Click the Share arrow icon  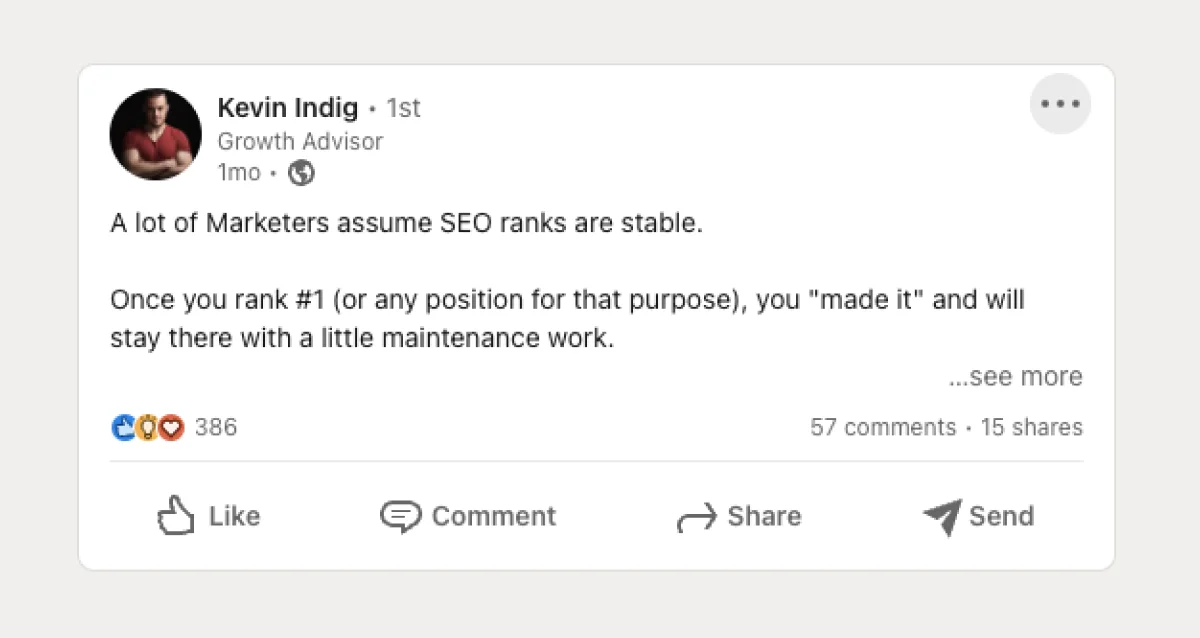click(698, 516)
